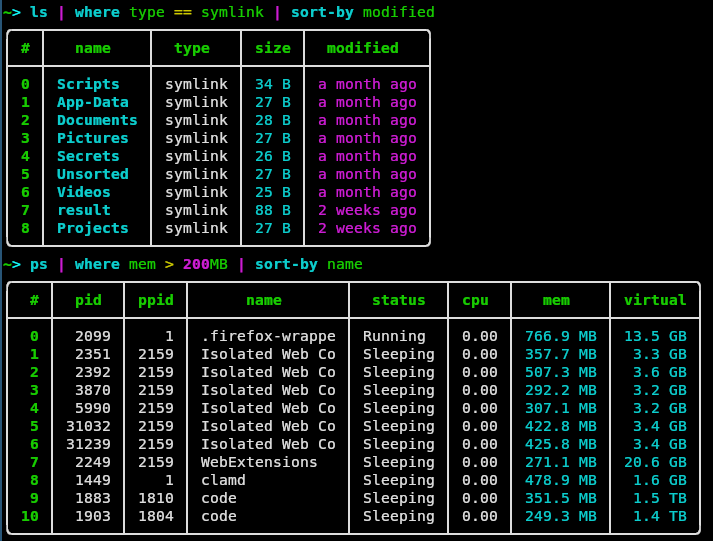The width and height of the screenshot is (713, 541).
Task: Select the 88 B size cell
Action: [272, 210]
